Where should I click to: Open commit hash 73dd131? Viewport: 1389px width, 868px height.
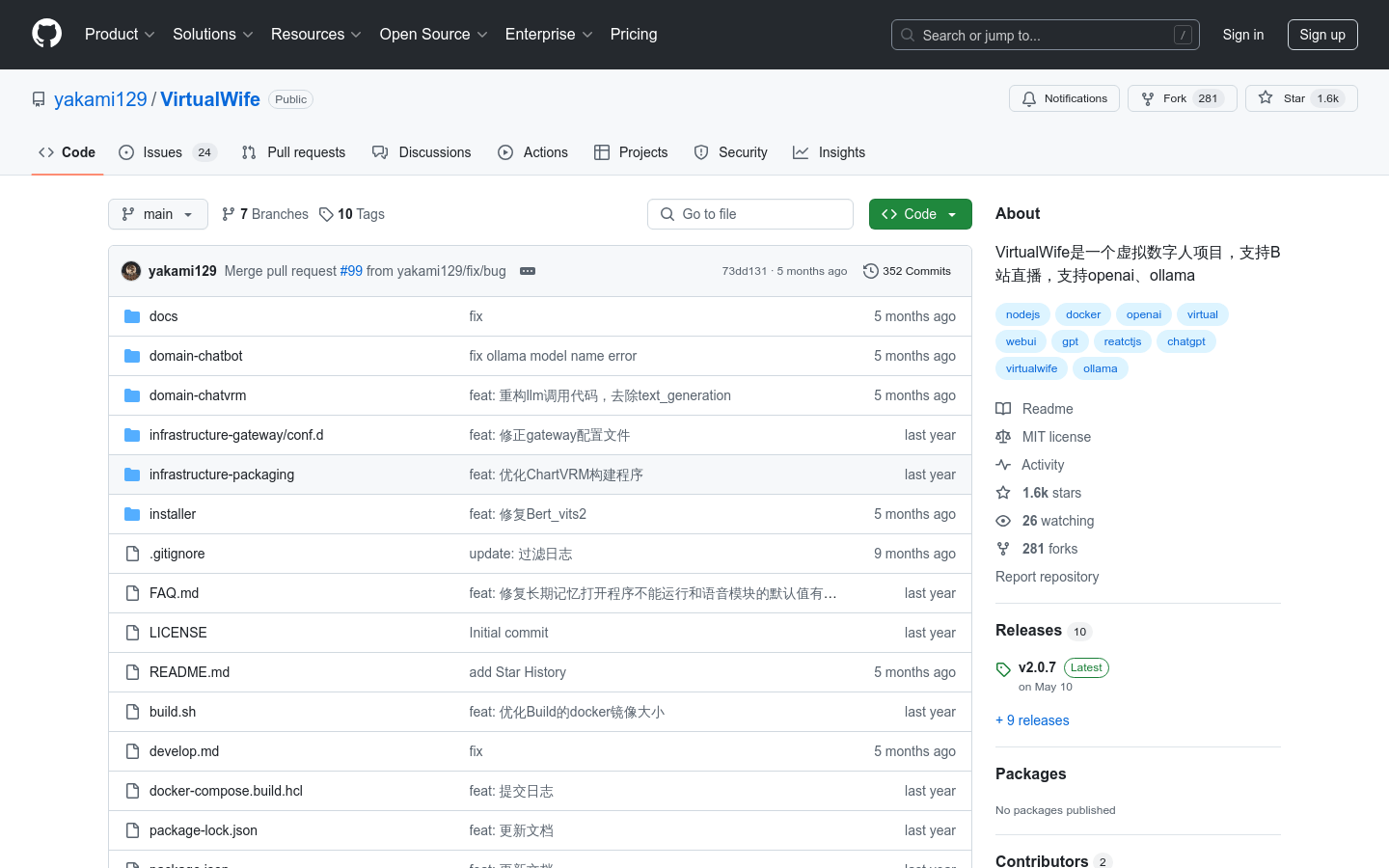pyautogui.click(x=745, y=271)
